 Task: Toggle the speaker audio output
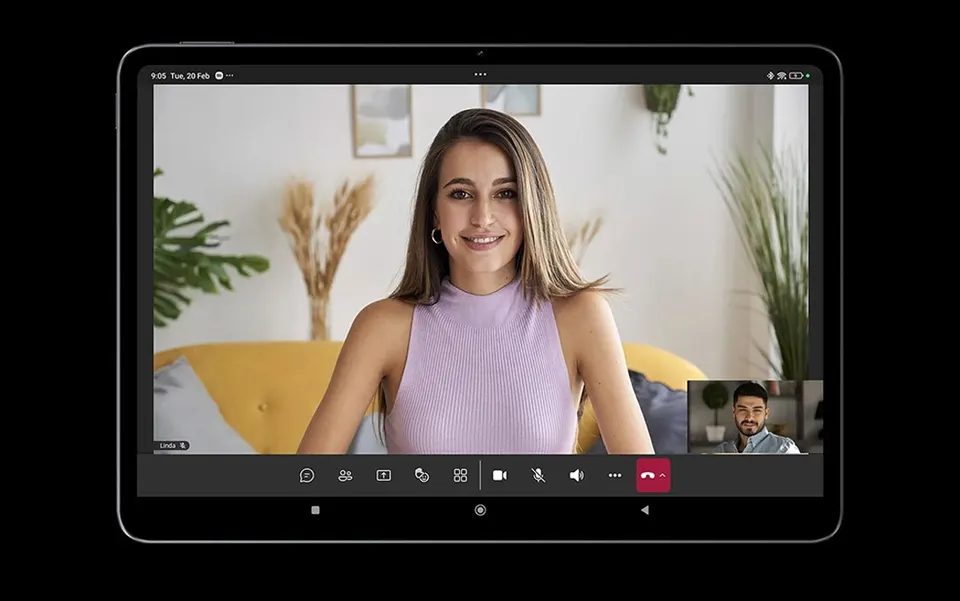[577, 476]
